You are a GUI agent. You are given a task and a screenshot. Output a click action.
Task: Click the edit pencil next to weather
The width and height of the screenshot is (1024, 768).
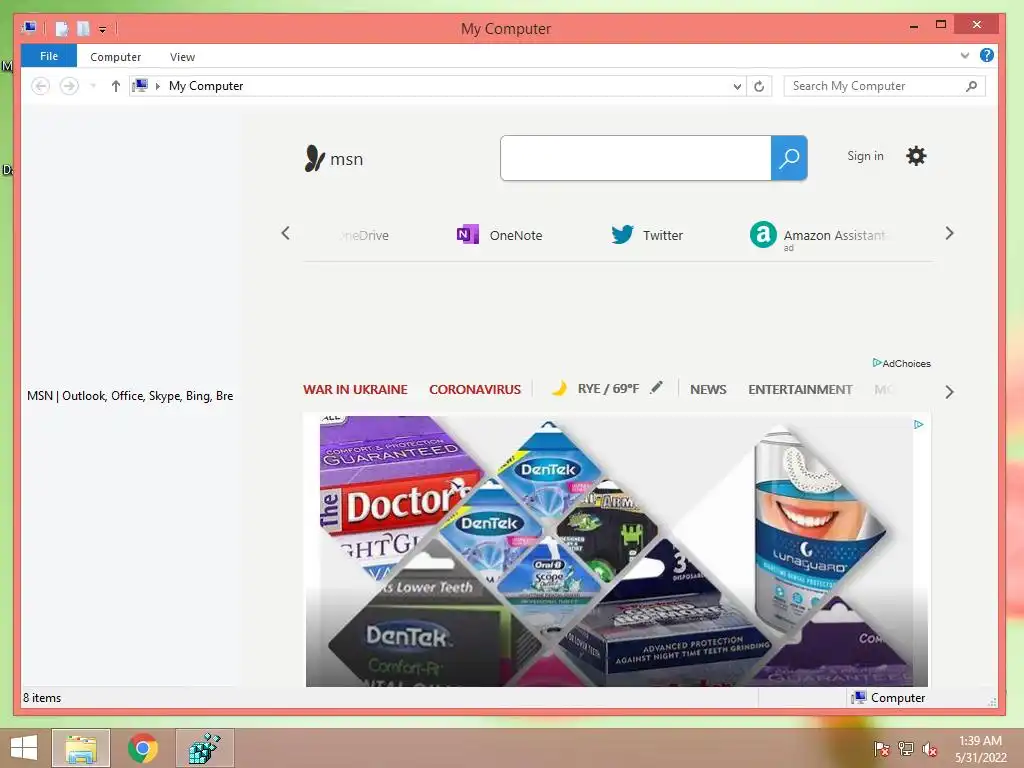[x=656, y=387]
